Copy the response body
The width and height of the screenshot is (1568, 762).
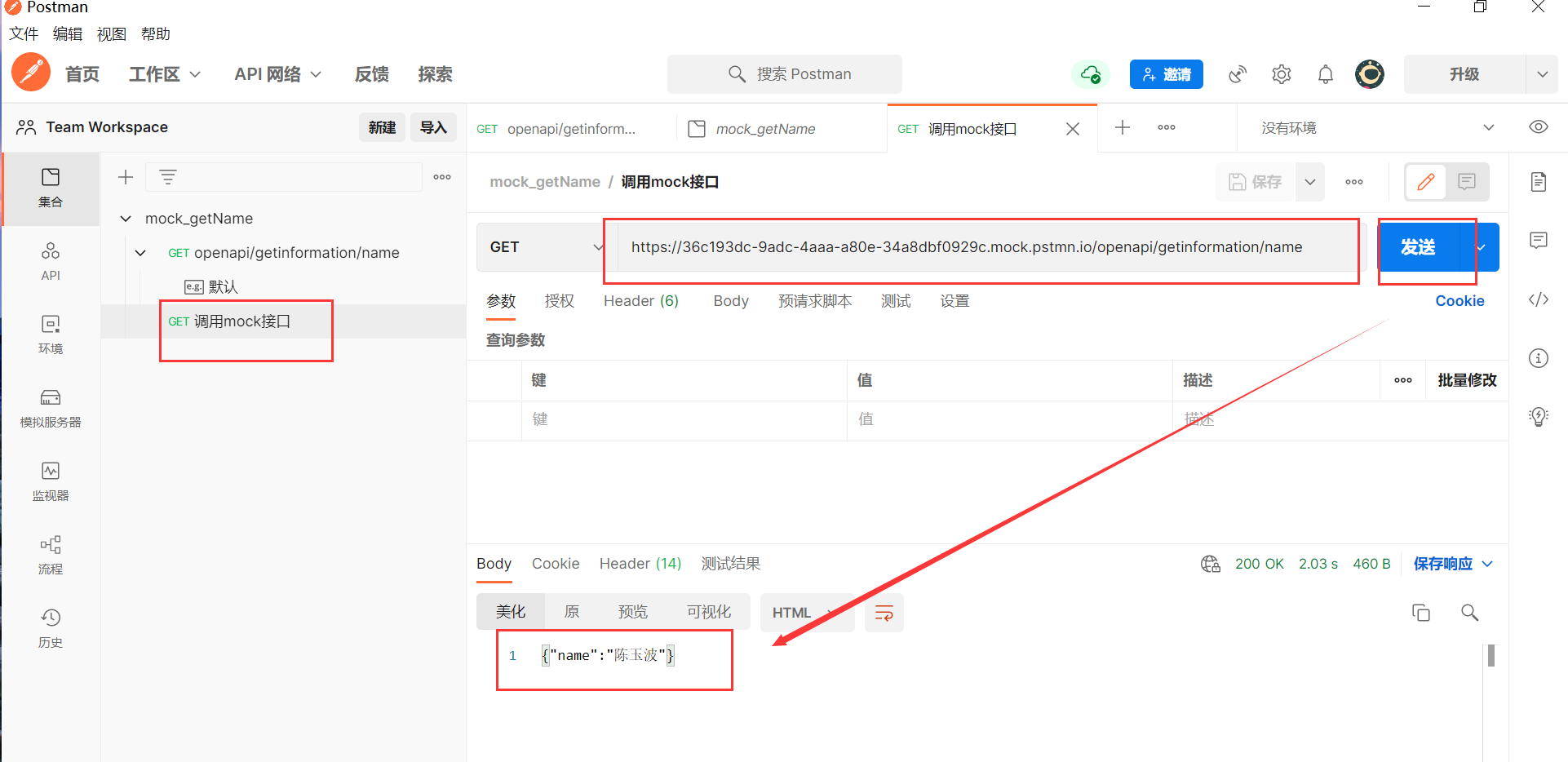(1421, 613)
